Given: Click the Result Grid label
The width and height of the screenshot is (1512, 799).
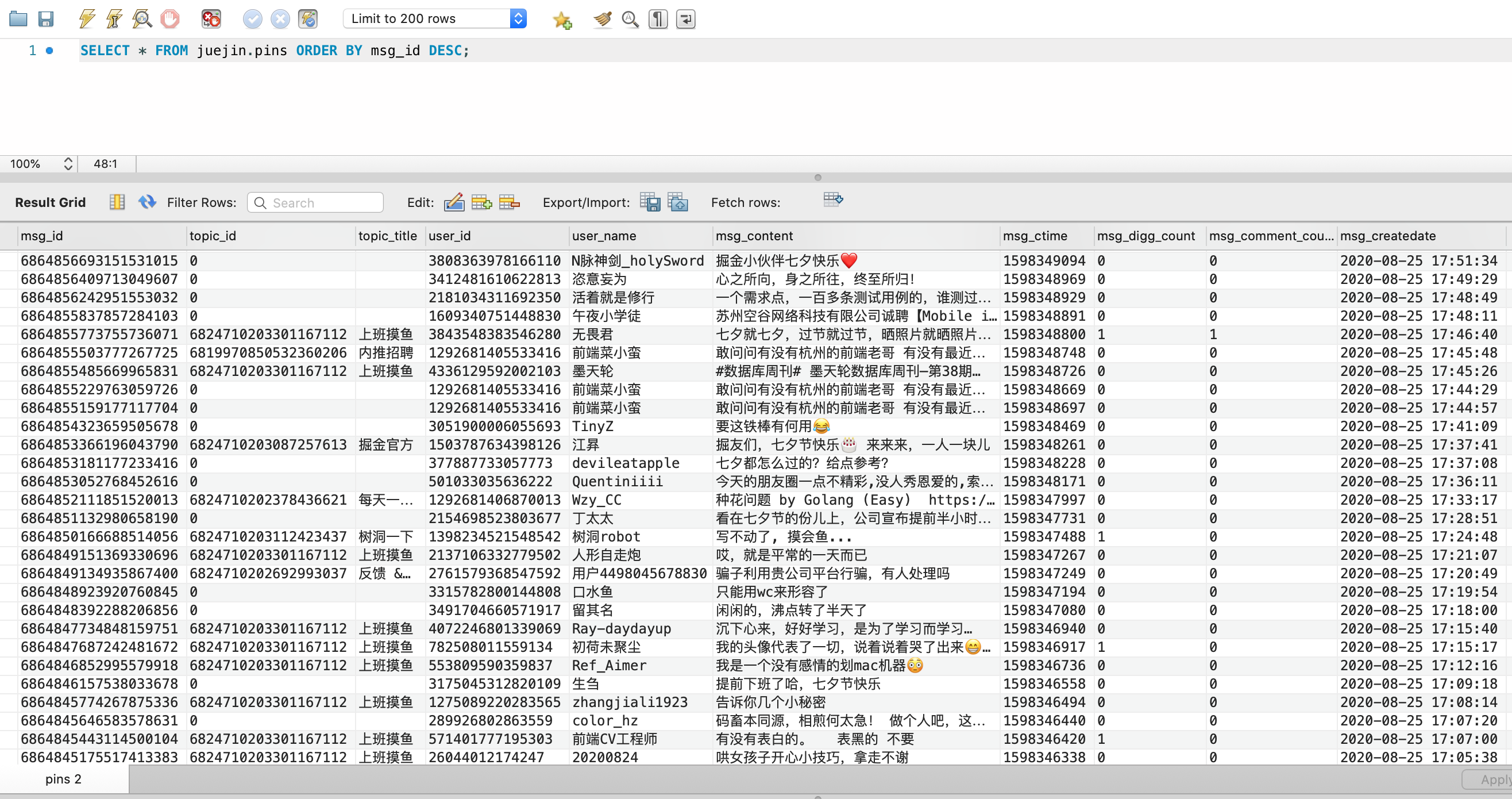Looking at the screenshot, I should point(51,202).
